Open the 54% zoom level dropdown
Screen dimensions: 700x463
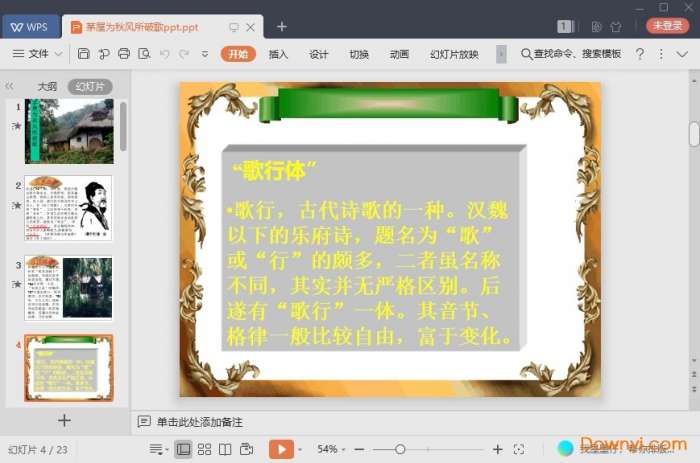tap(331, 449)
